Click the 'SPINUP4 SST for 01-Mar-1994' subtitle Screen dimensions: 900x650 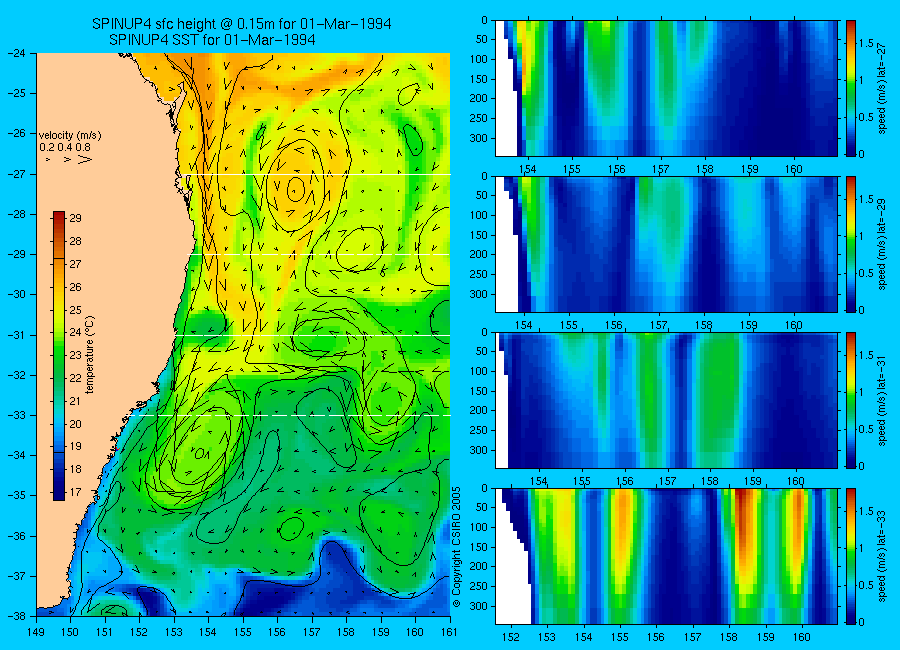click(212, 40)
